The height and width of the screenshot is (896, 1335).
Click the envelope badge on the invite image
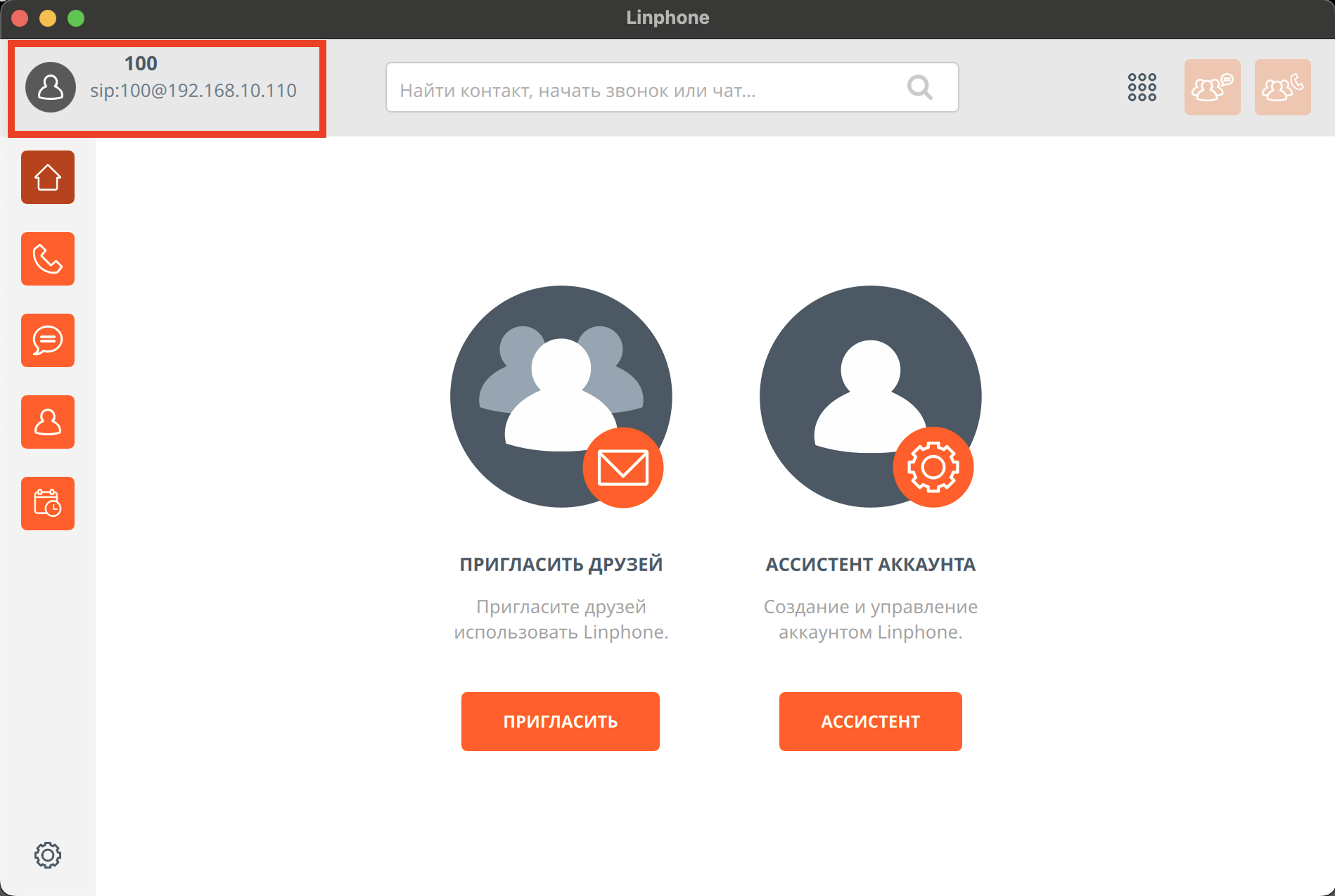[x=623, y=468]
